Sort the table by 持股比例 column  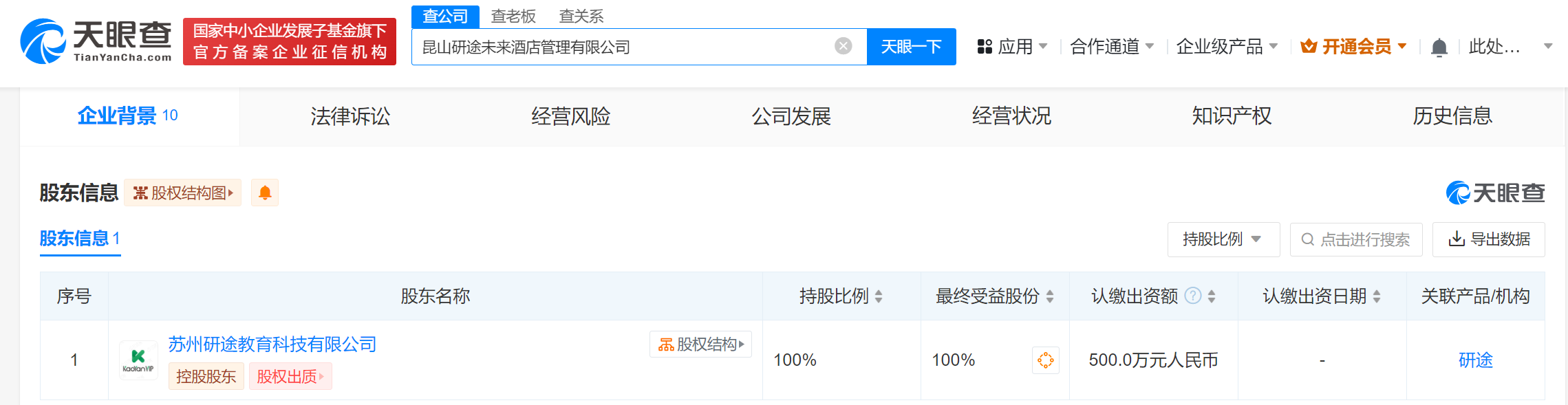coord(879,296)
